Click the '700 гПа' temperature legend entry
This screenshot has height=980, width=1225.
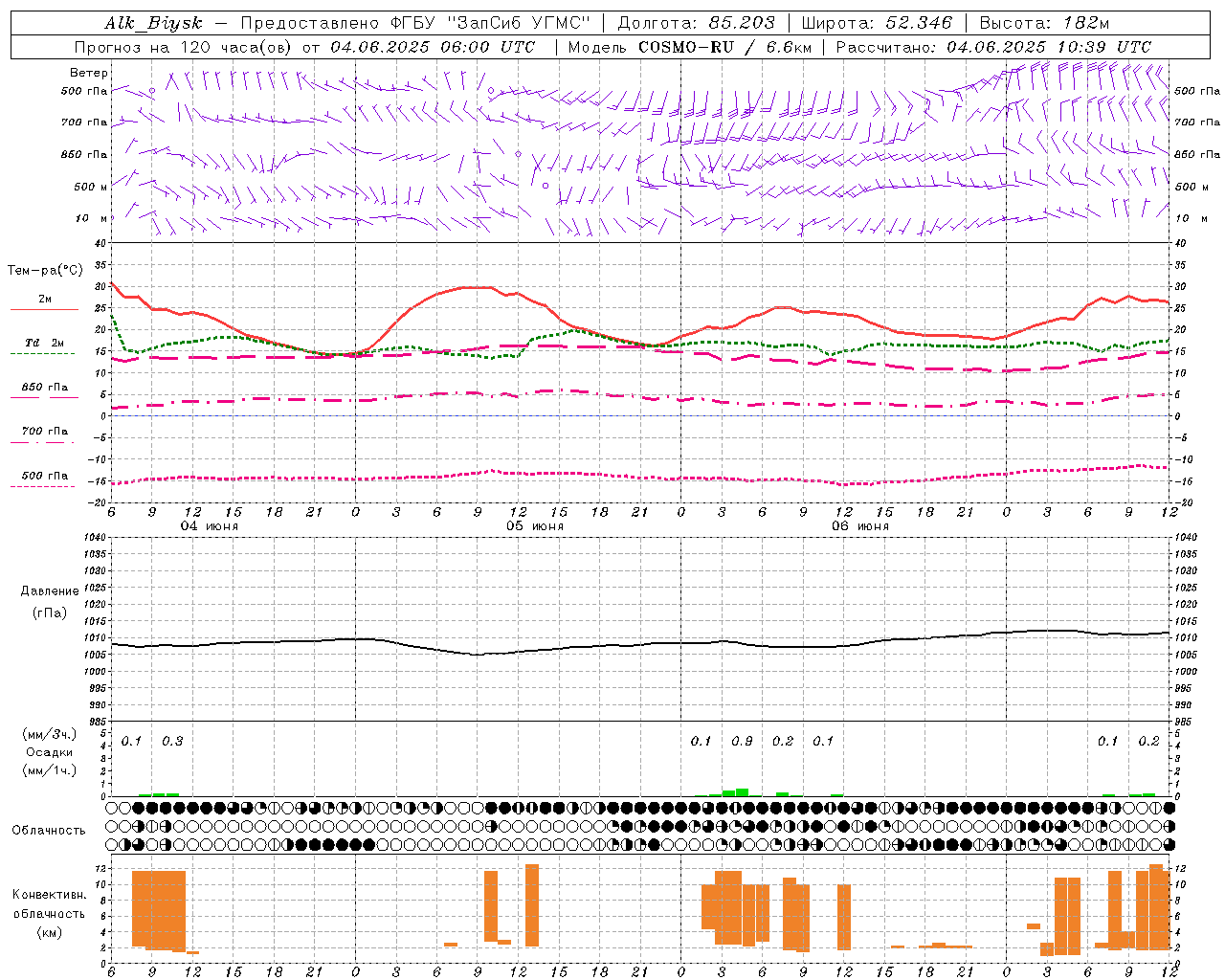point(45,432)
